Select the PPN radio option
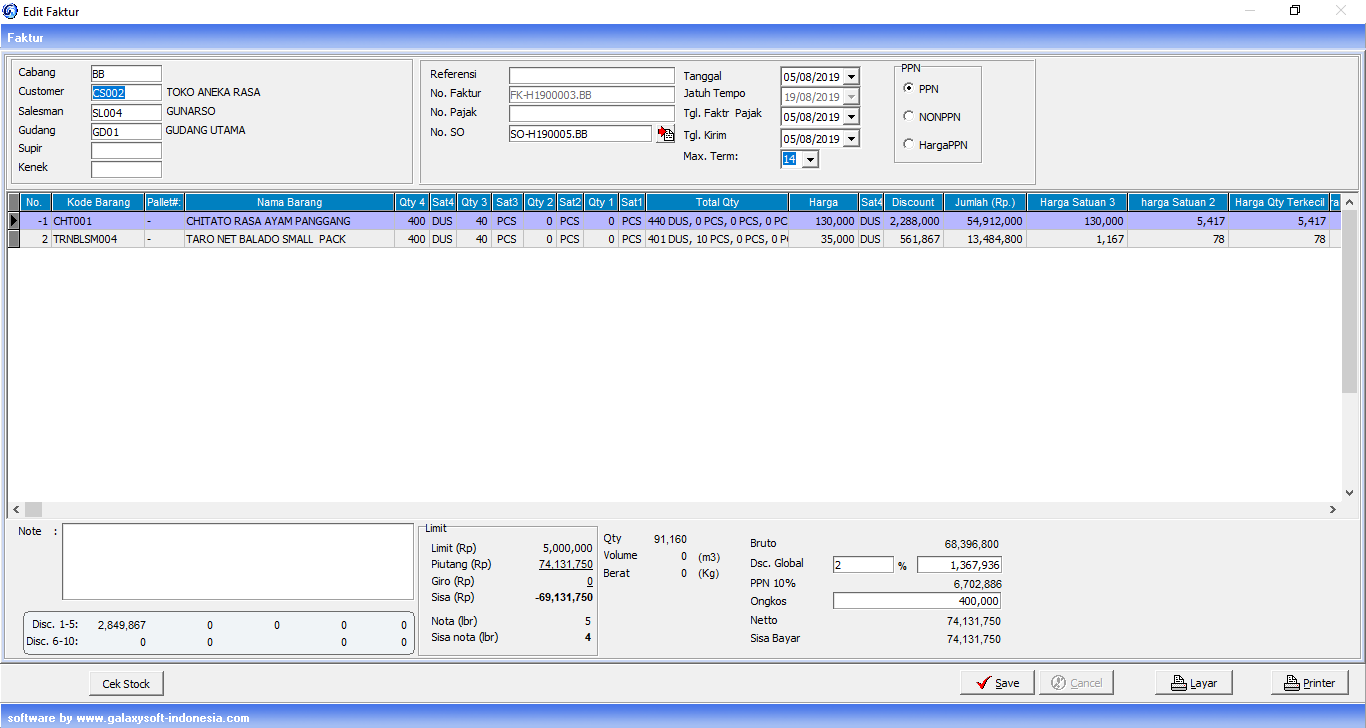Screen dimensions: 1366x728 coord(909,89)
